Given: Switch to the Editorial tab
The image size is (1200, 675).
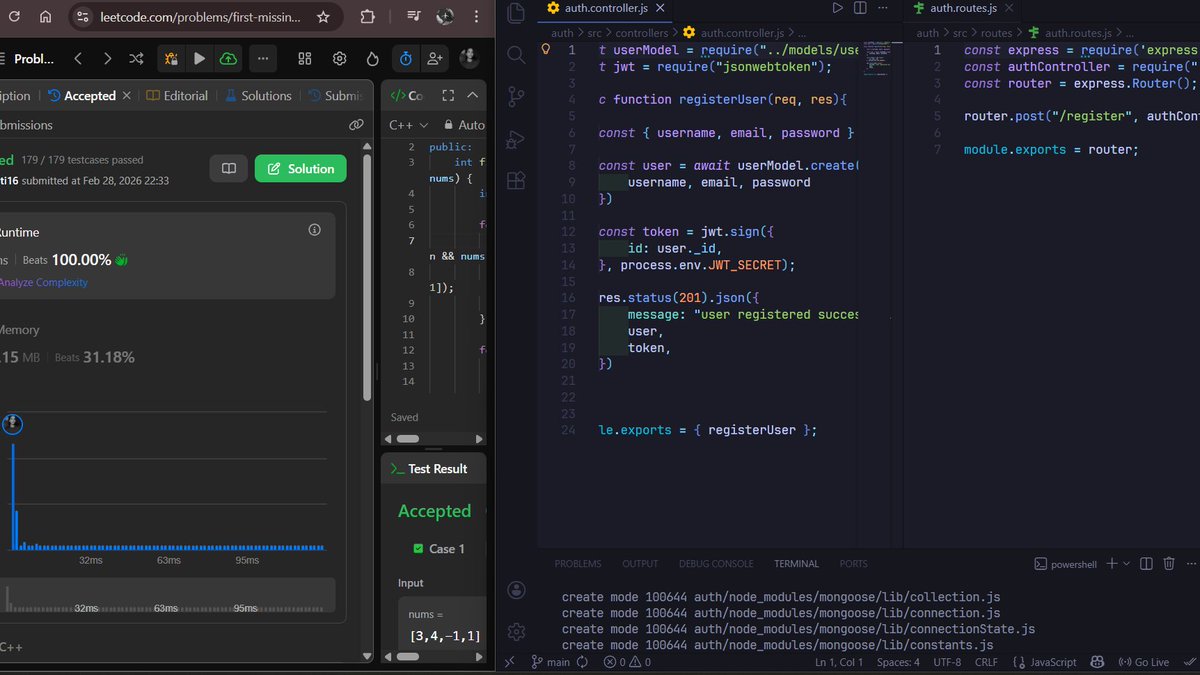Looking at the screenshot, I should [177, 96].
